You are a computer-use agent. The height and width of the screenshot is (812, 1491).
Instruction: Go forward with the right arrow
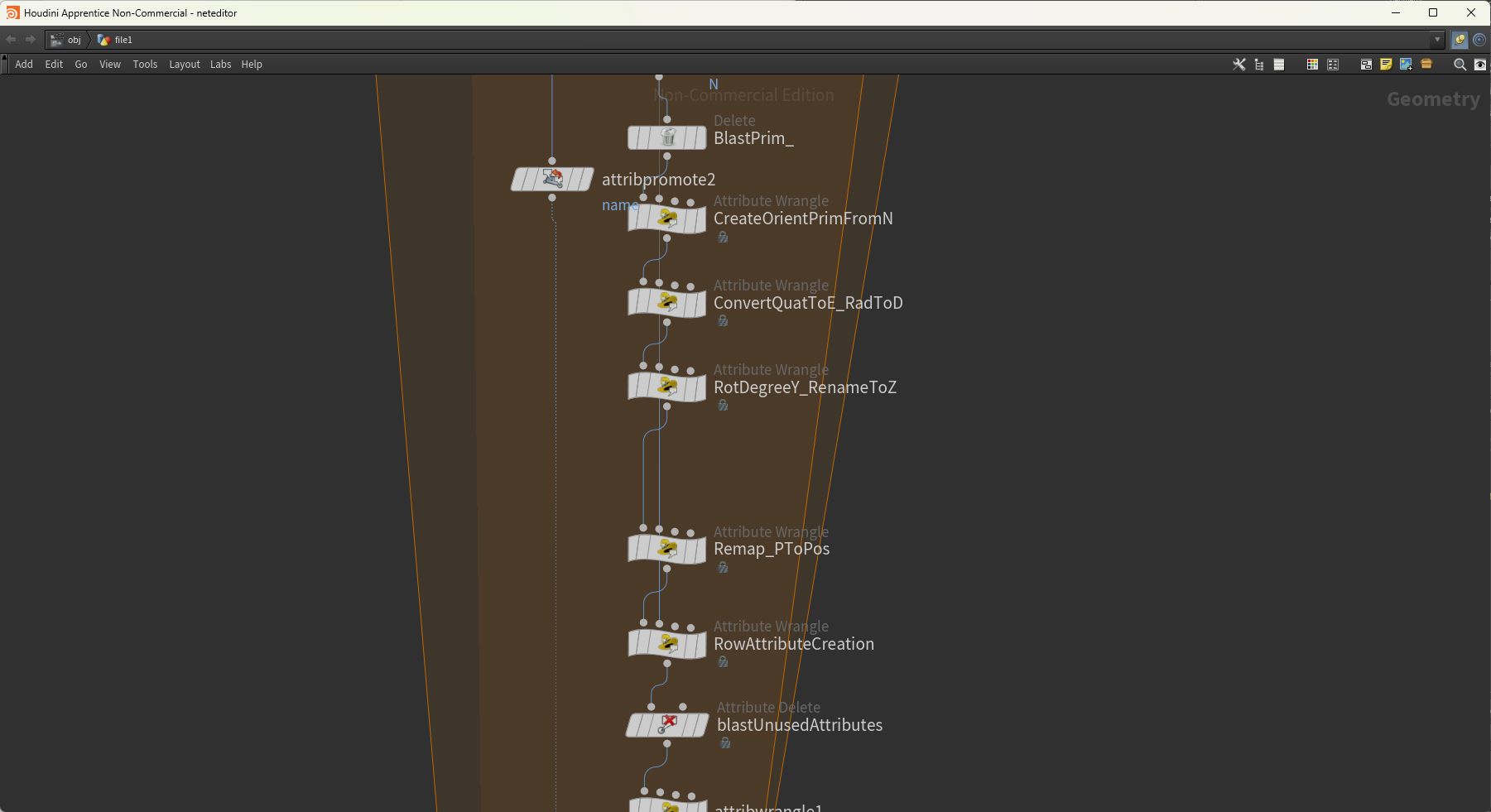[x=31, y=40]
